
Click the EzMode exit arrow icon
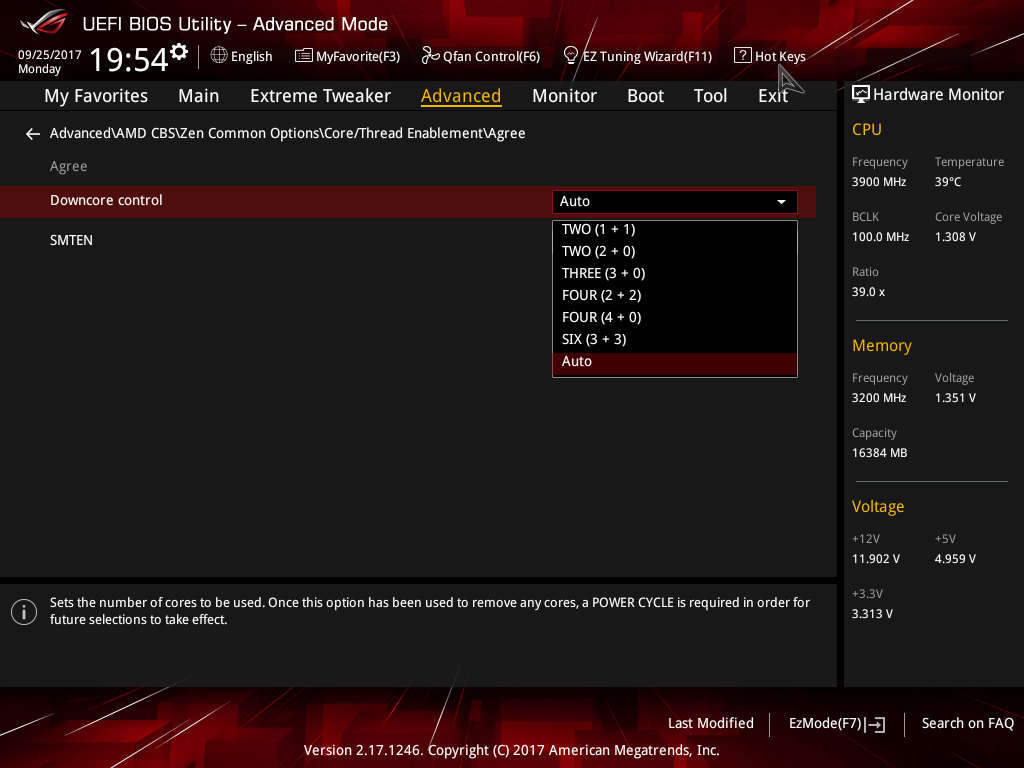pos(876,724)
